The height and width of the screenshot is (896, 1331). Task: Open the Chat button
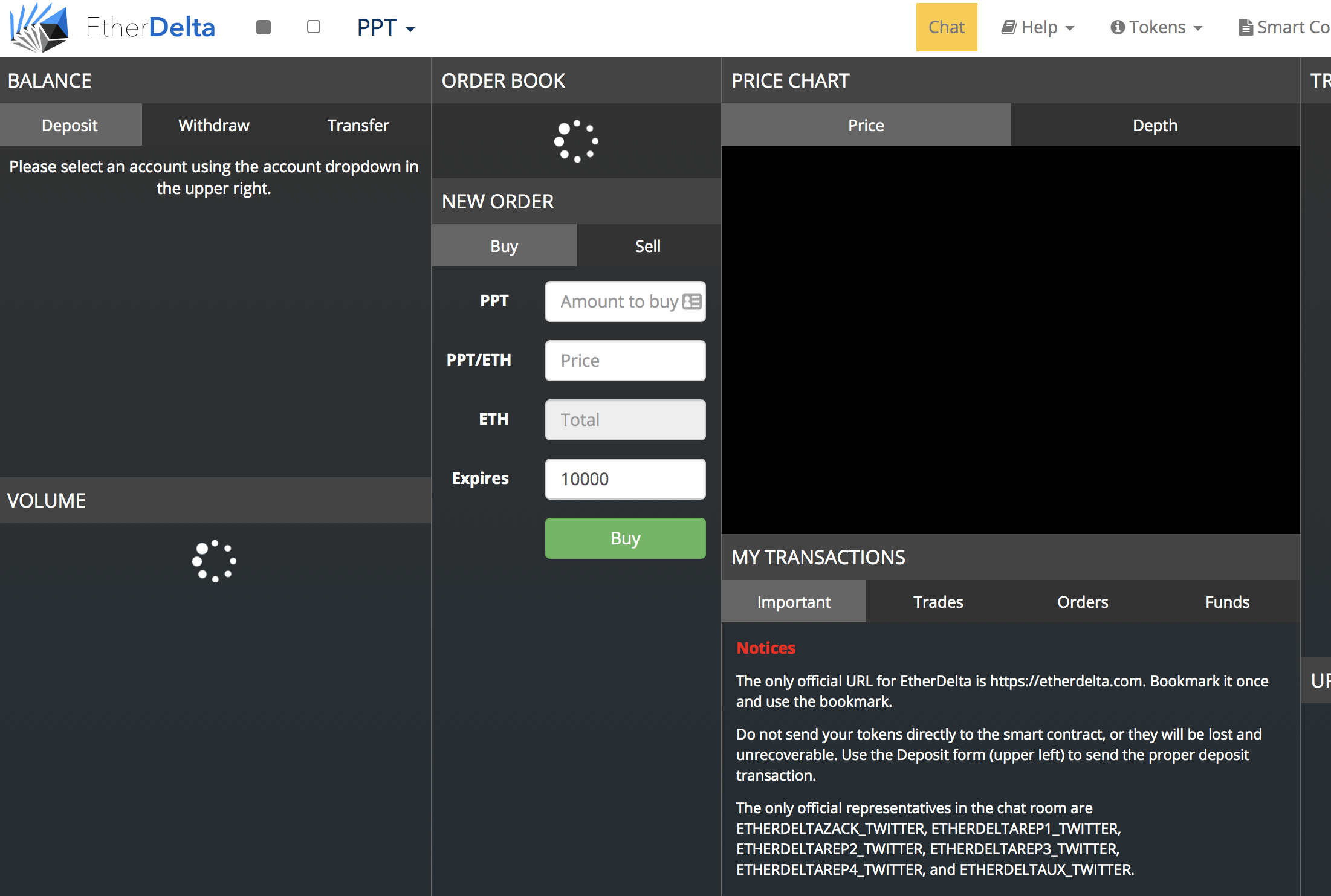pos(946,27)
